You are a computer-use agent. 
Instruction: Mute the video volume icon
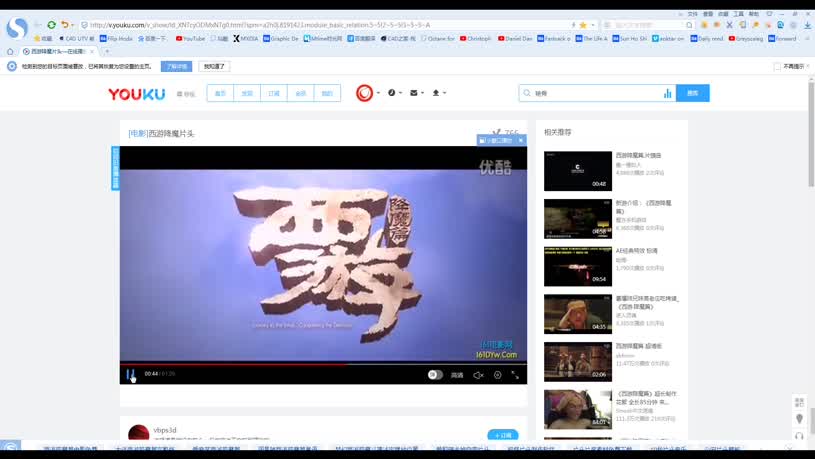click(478, 375)
